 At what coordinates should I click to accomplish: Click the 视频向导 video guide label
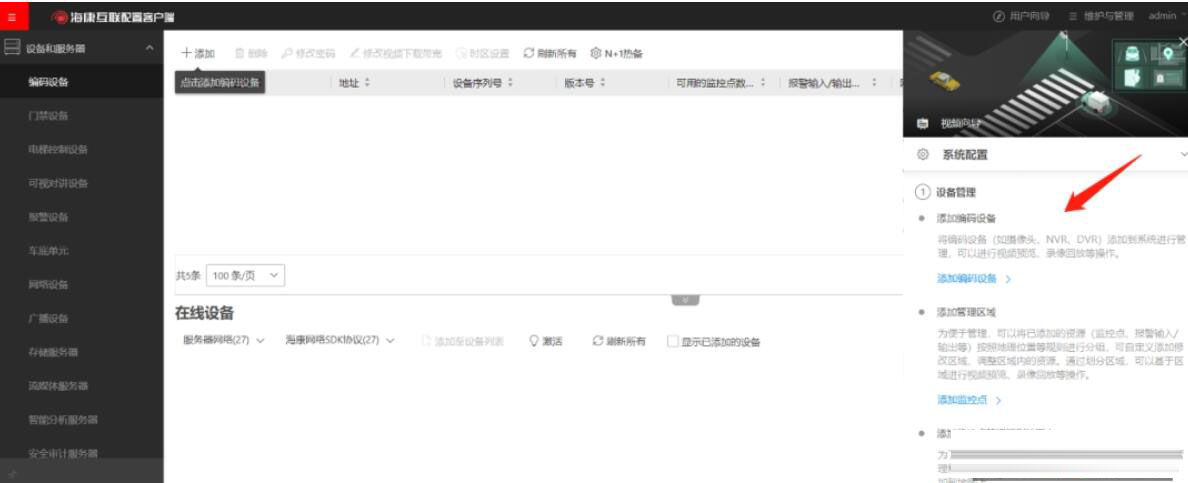point(960,123)
